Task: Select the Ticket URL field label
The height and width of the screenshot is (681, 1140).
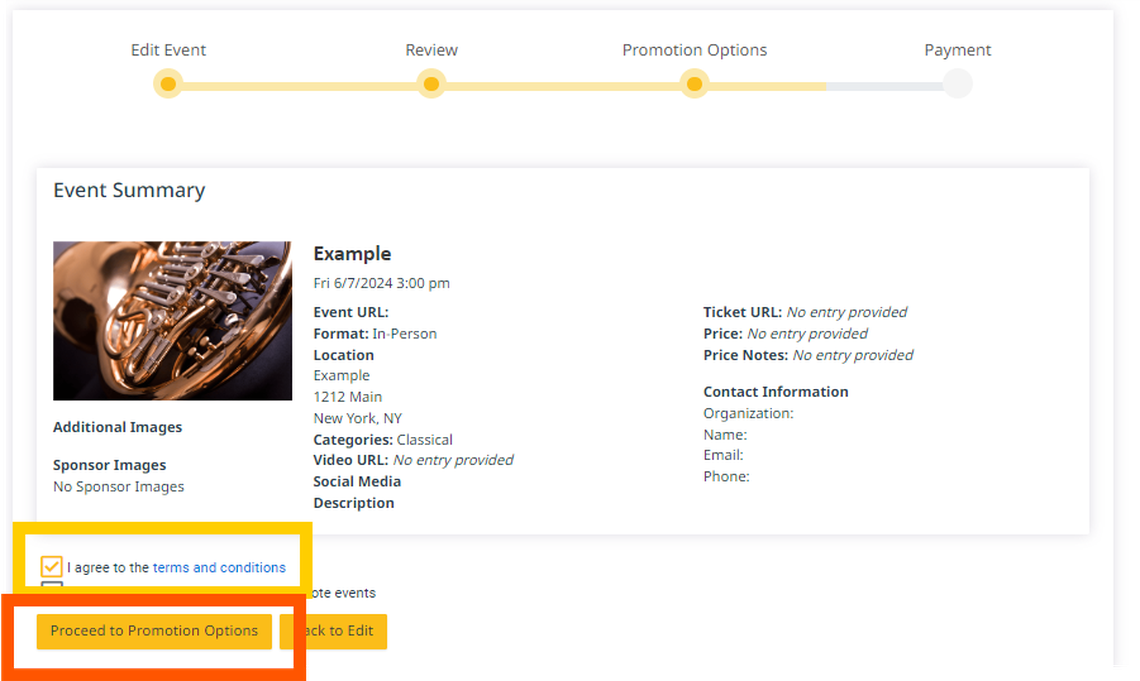Action: (x=742, y=312)
